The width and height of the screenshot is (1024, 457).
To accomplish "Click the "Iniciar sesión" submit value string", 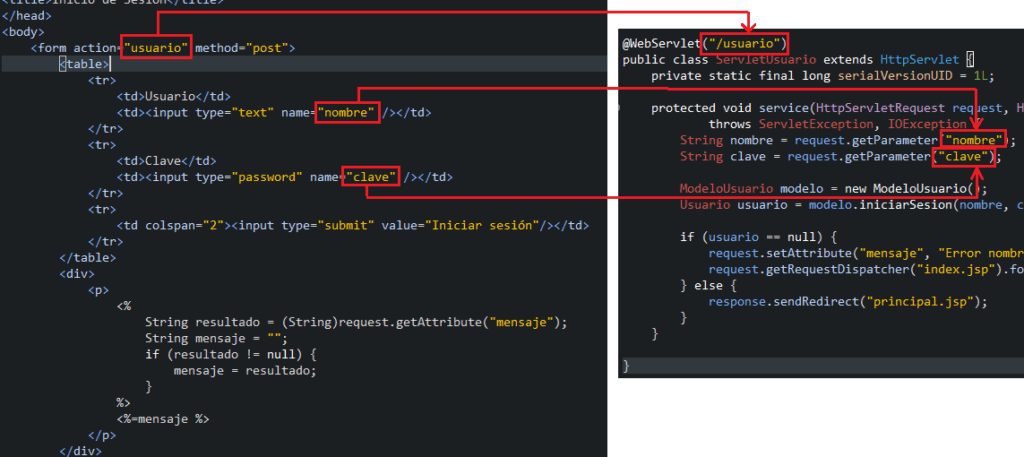I will pos(485,225).
